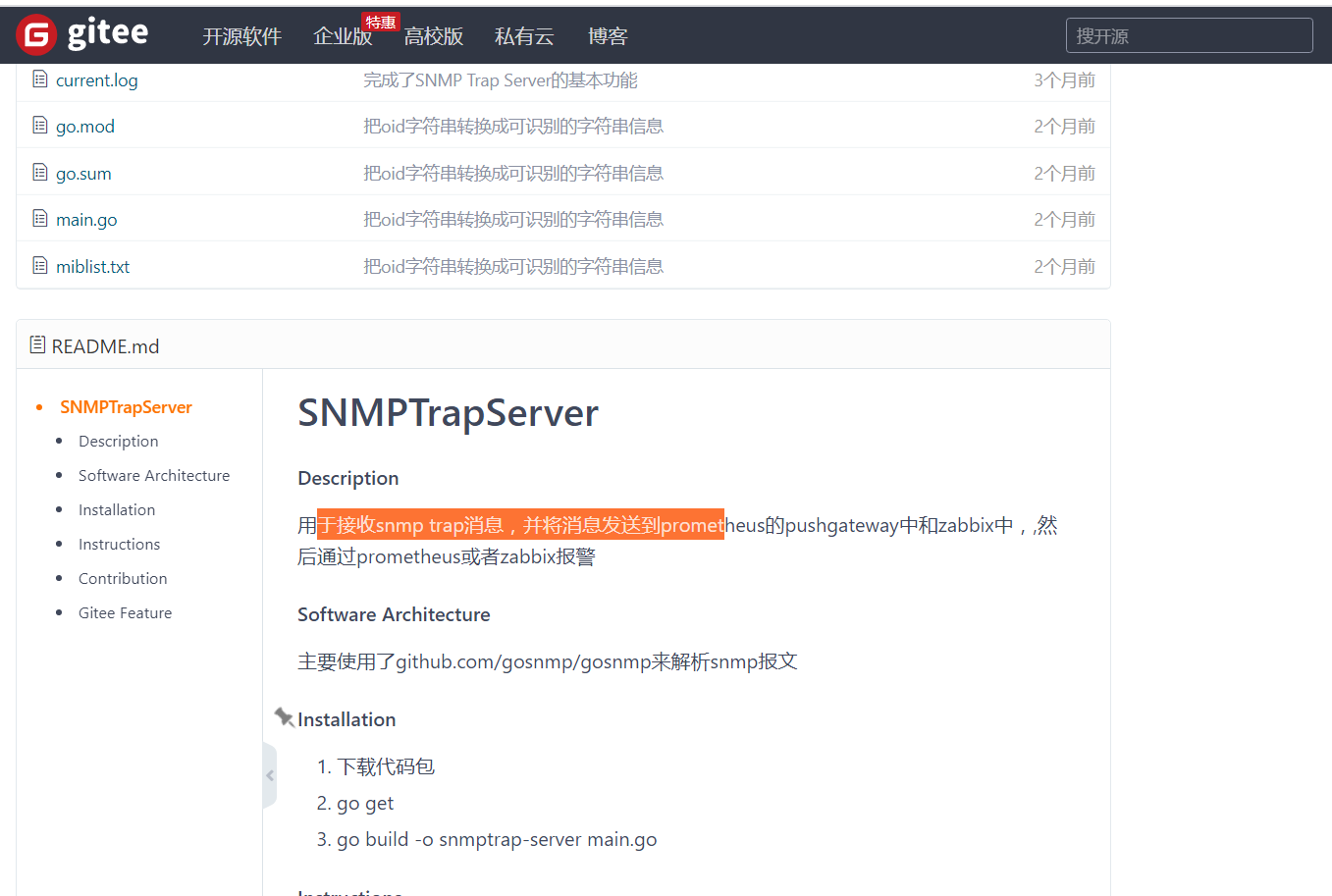
Task: Click the go.sum file icon
Action: pyautogui.click(x=40, y=173)
